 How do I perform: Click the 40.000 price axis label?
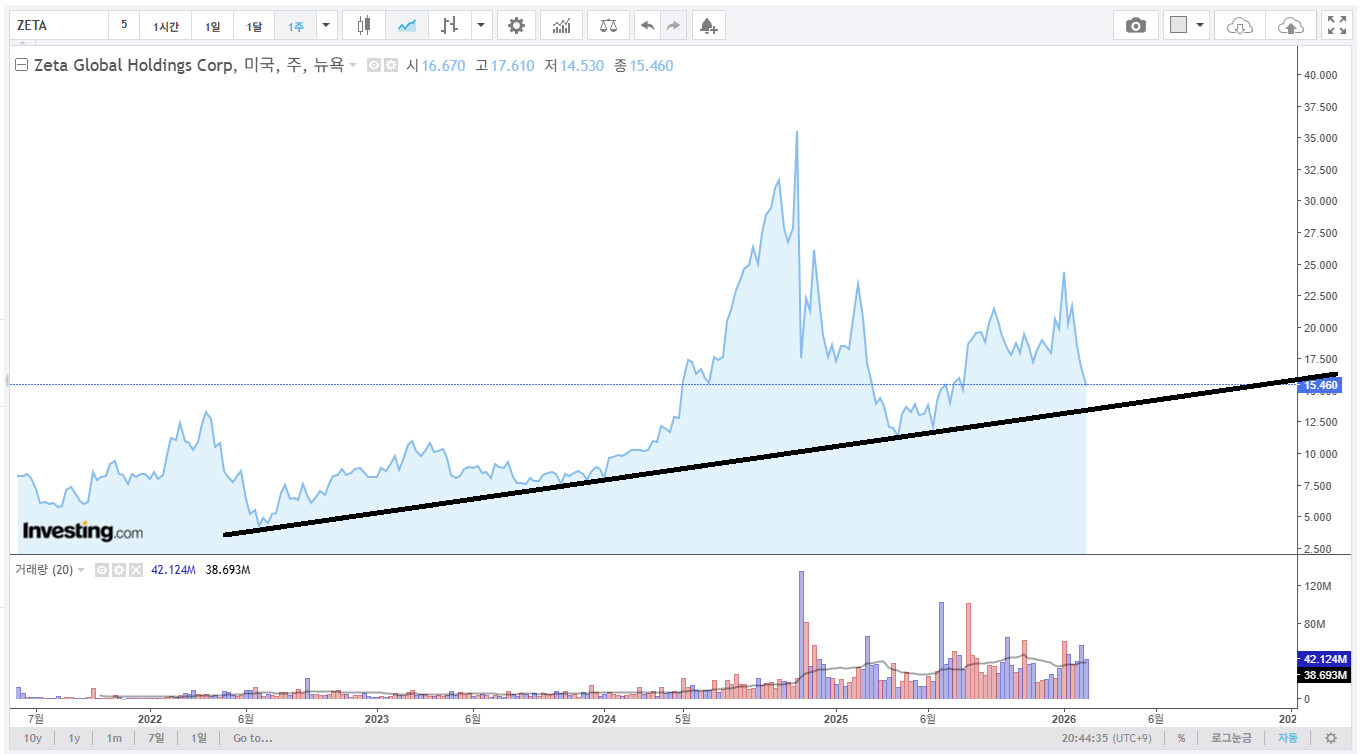pyautogui.click(x=1323, y=74)
